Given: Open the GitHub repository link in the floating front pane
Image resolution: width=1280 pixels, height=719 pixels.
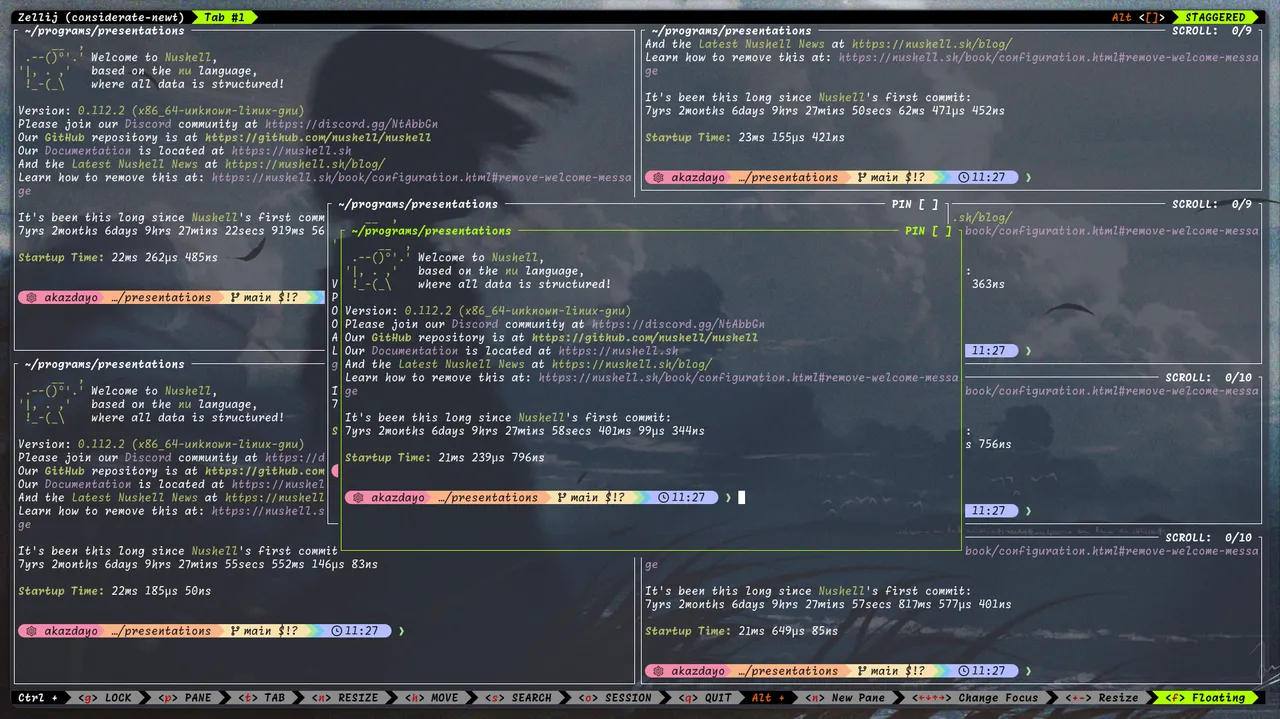Looking at the screenshot, I should [645, 338].
